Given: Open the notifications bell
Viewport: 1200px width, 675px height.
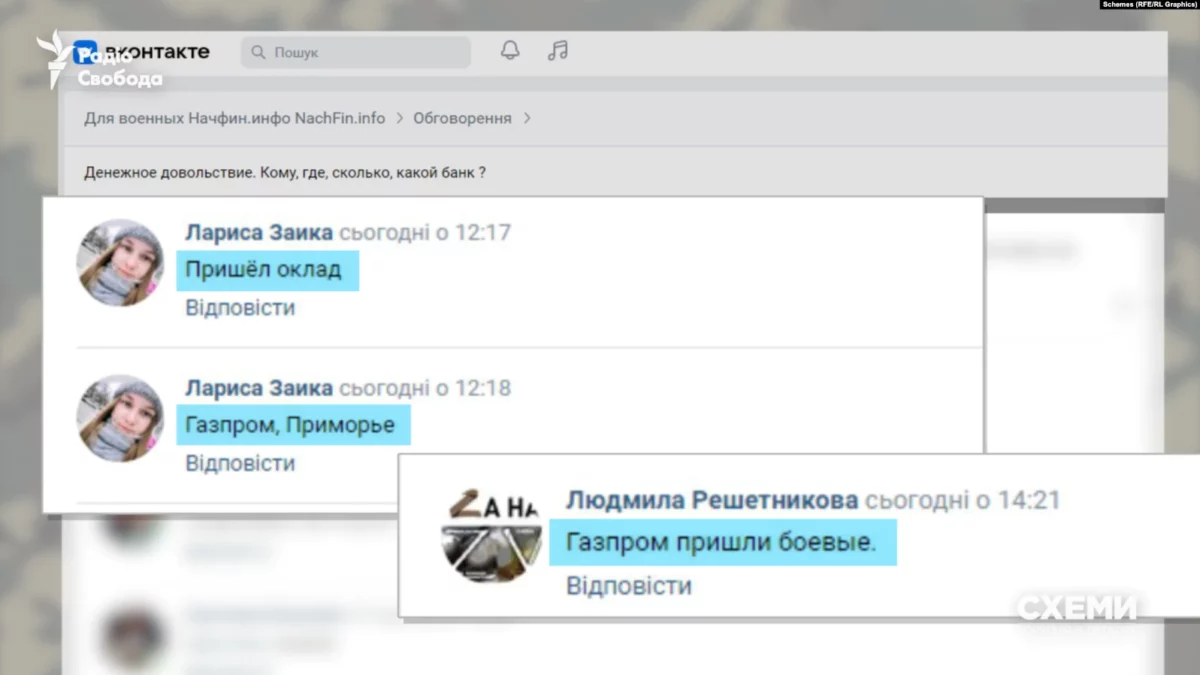Looking at the screenshot, I should 510,51.
